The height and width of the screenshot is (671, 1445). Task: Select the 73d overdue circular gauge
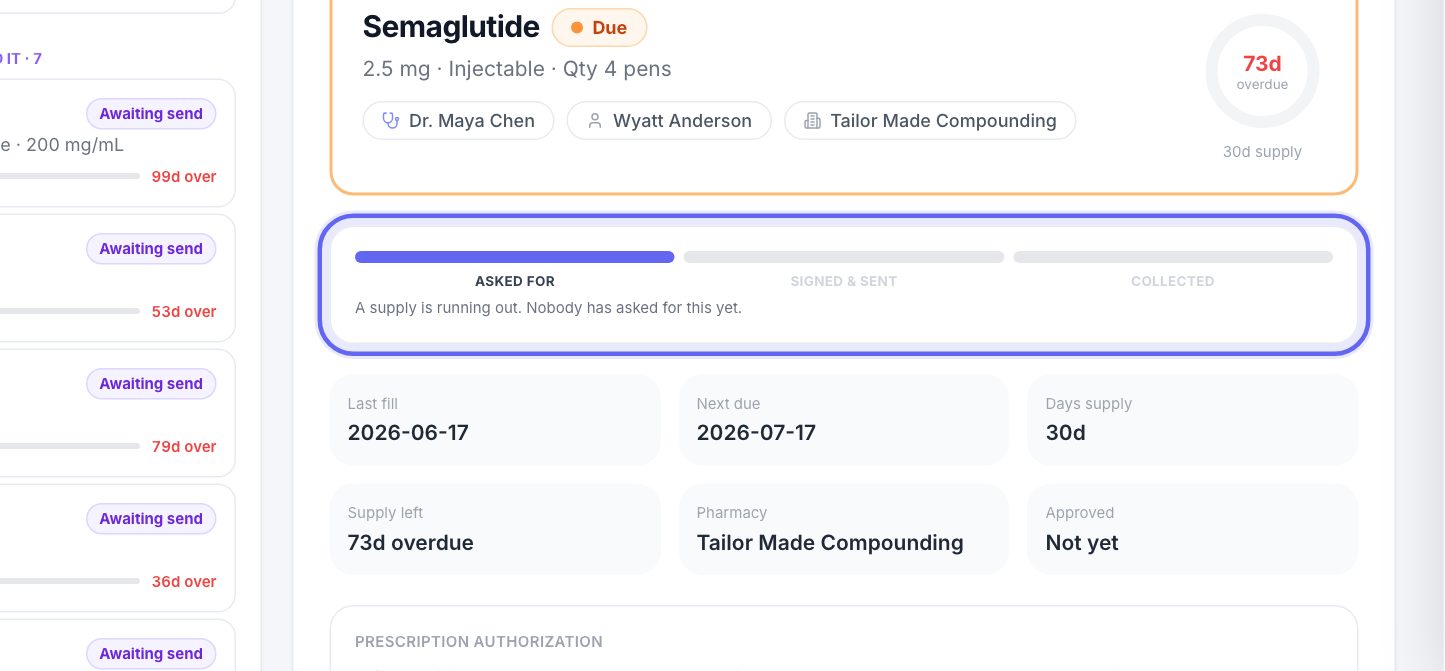(x=1262, y=71)
